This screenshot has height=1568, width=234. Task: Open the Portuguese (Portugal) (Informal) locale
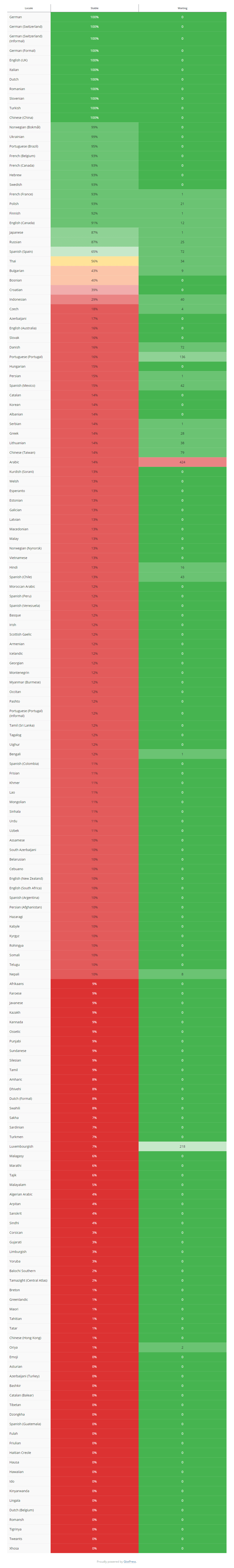click(26, 713)
